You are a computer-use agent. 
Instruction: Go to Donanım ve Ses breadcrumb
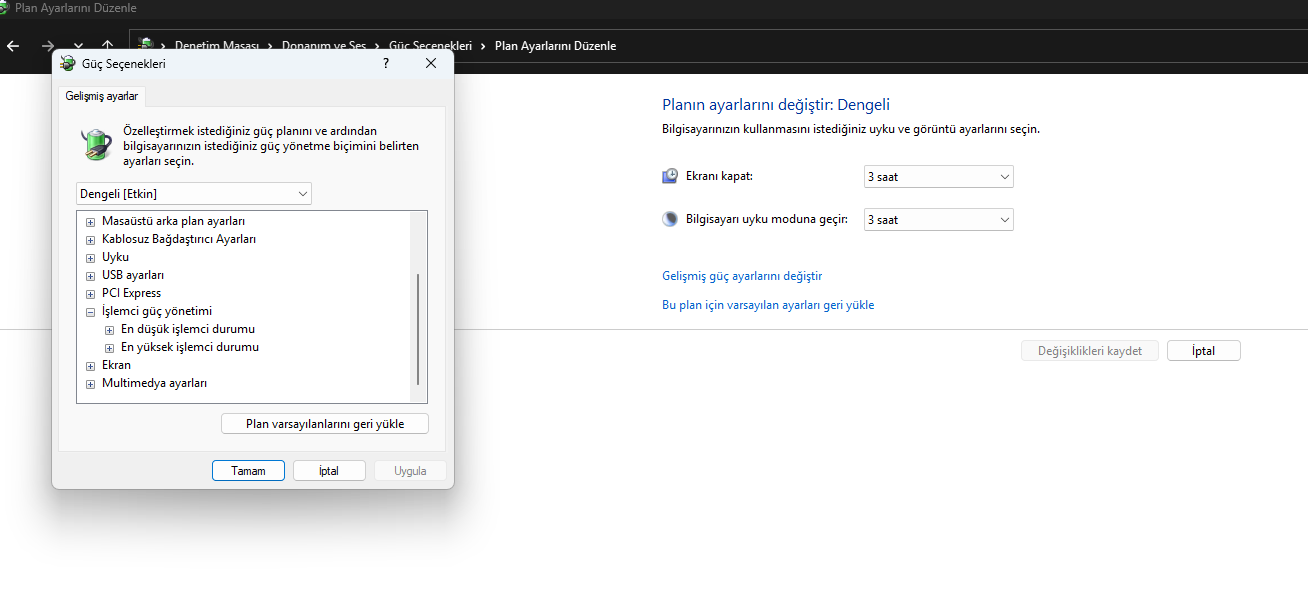click(x=324, y=46)
